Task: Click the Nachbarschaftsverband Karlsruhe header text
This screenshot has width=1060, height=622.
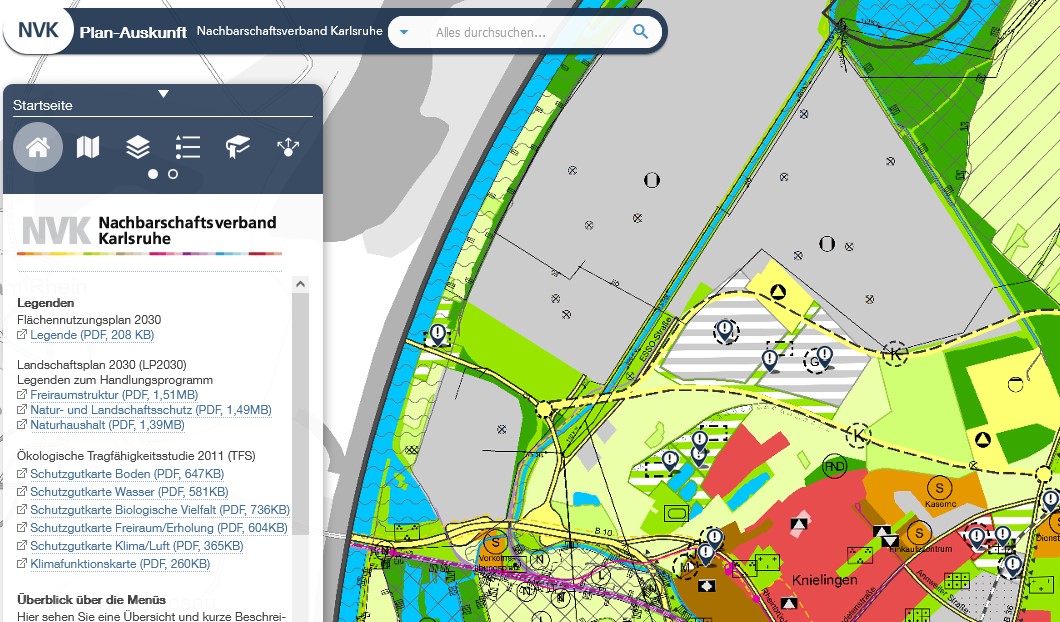Action: coord(289,31)
